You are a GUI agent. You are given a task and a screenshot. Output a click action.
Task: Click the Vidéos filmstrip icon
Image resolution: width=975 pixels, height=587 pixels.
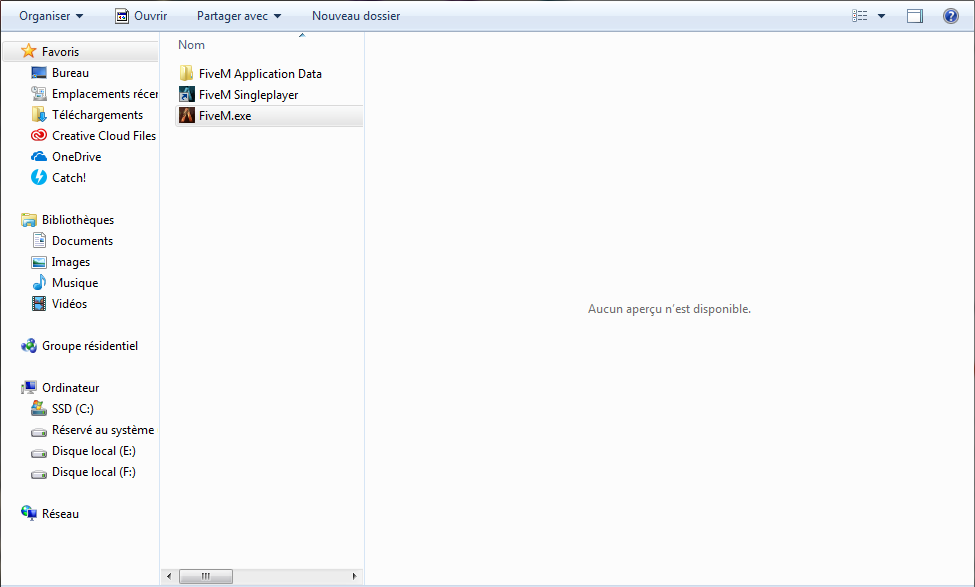(x=39, y=303)
